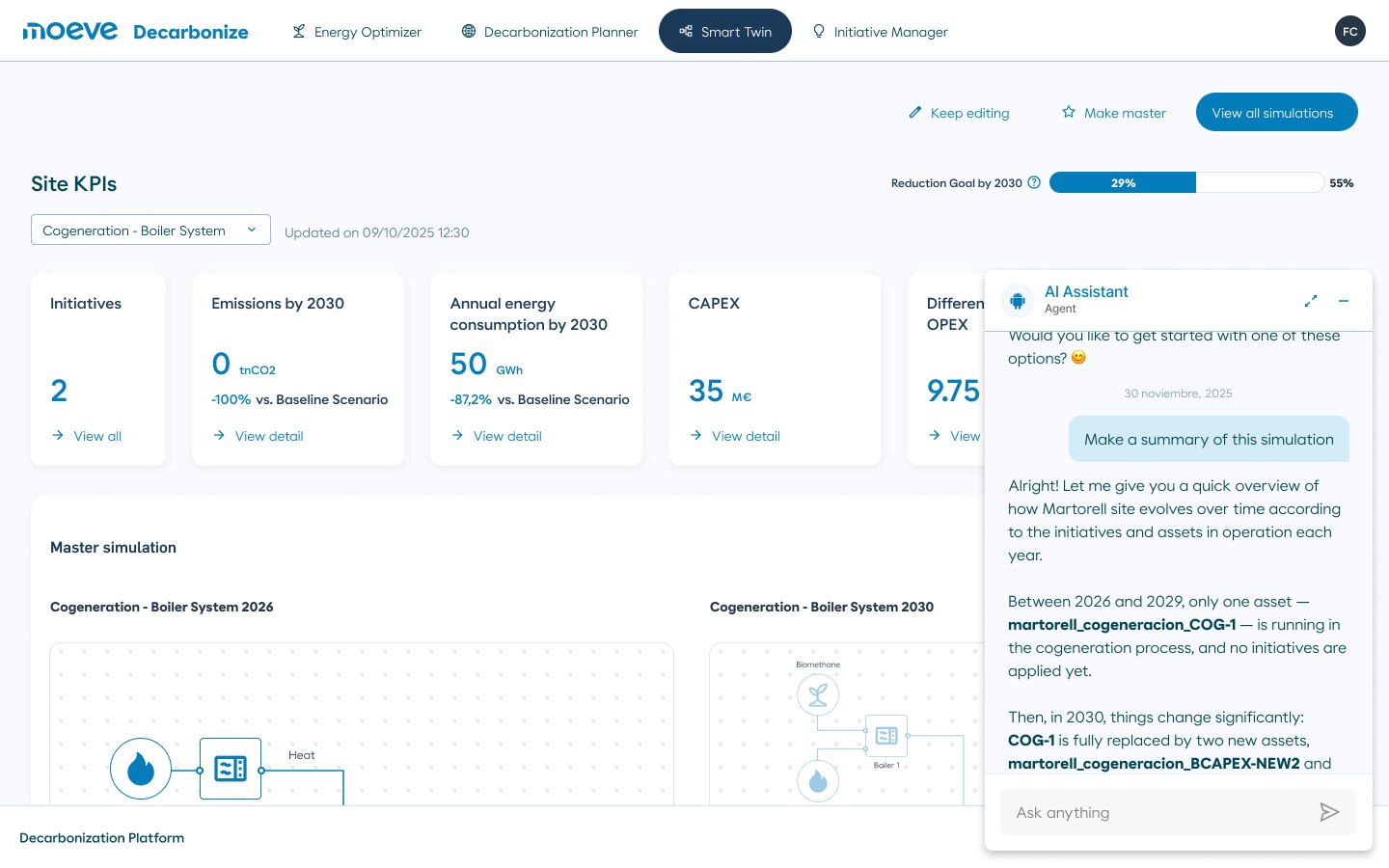The height and width of the screenshot is (868, 1389).
Task: Open the Cogeneration - Boiler System dropdown
Action: click(x=150, y=230)
